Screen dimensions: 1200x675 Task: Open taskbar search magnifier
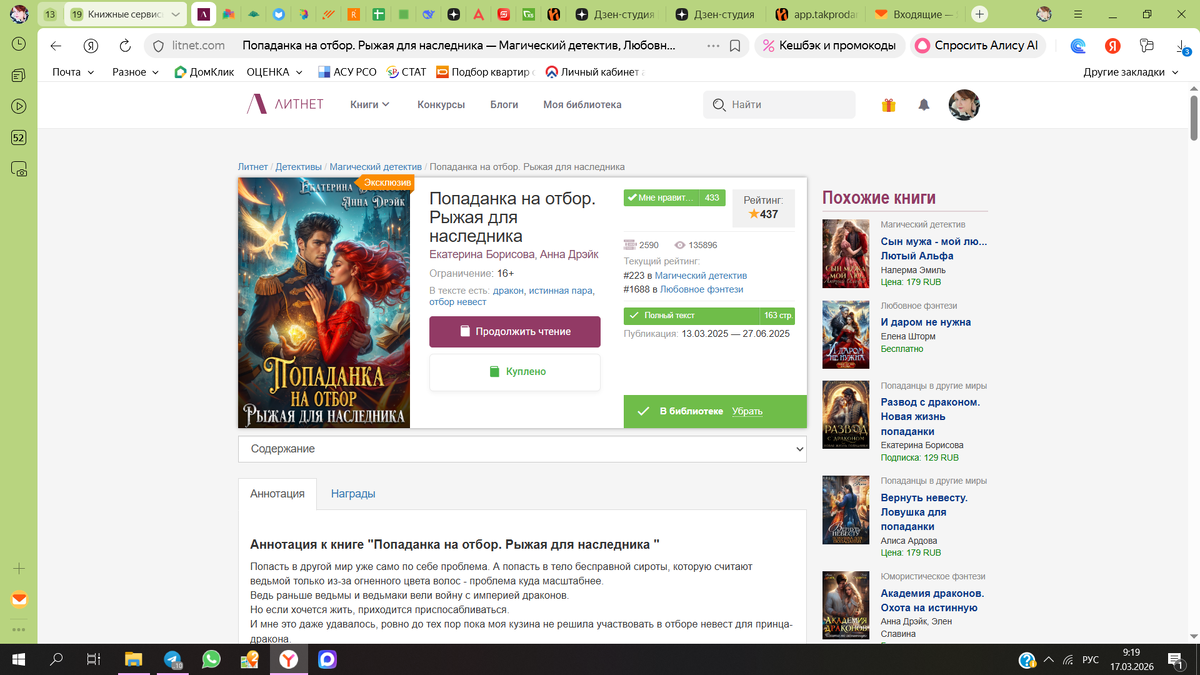(57, 660)
